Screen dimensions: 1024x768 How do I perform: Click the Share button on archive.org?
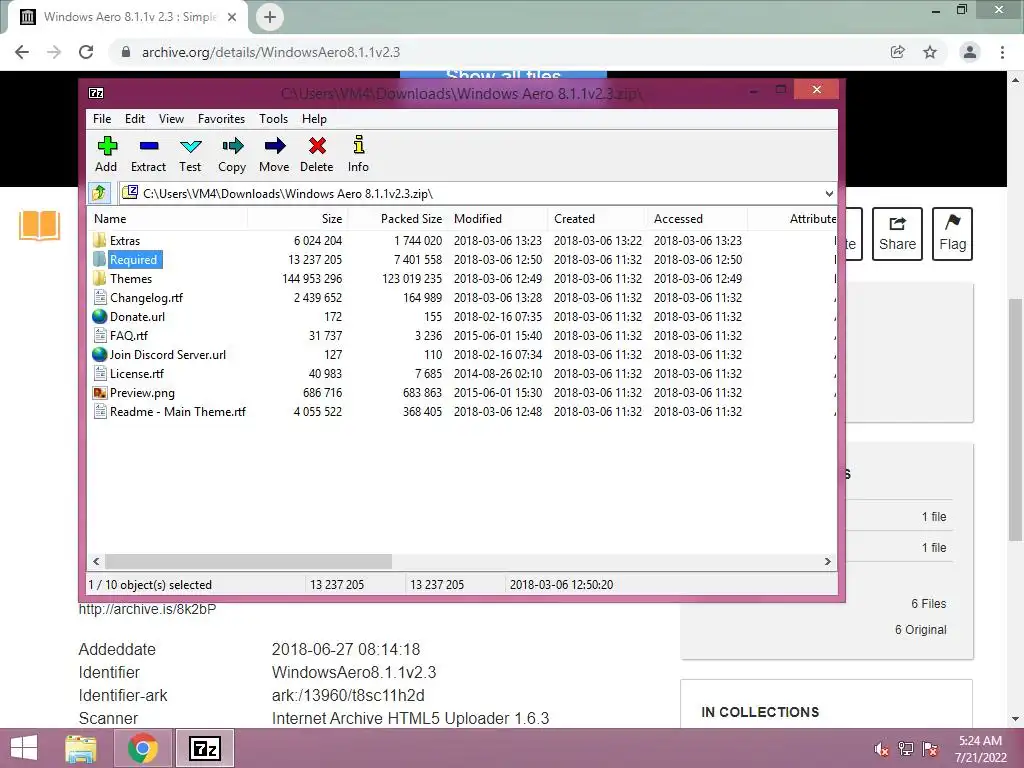[897, 234]
